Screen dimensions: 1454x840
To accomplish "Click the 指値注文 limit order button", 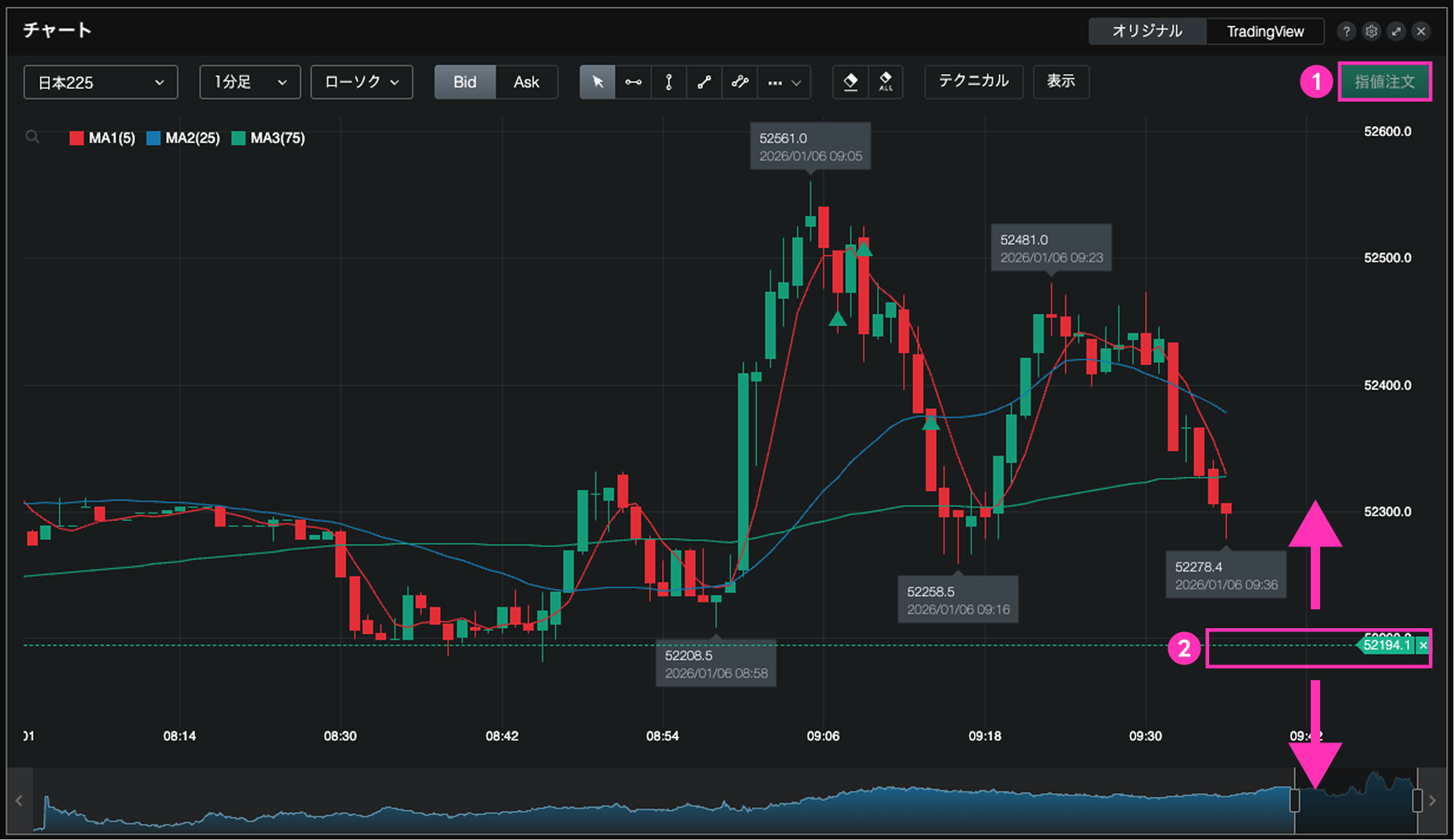I will (1384, 82).
